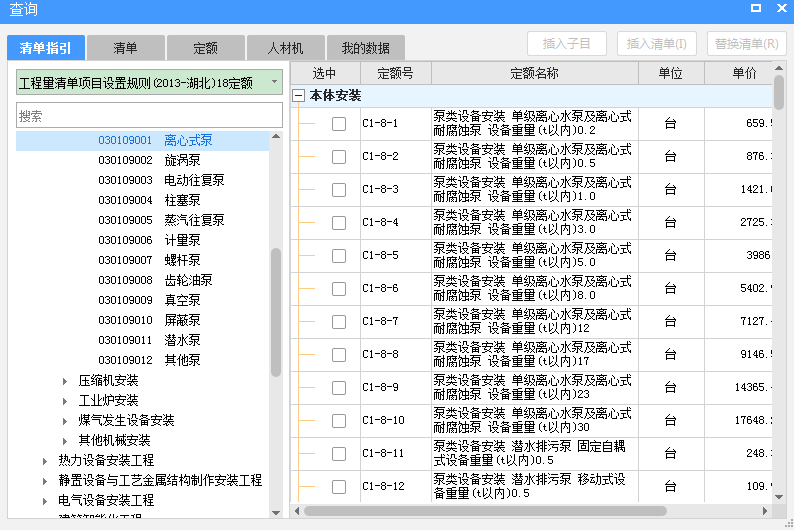This screenshot has height=530, width=794.
Task: Click the C1-8-11 潜水排污泵 固定自耦式 name cell
Action: (535, 453)
